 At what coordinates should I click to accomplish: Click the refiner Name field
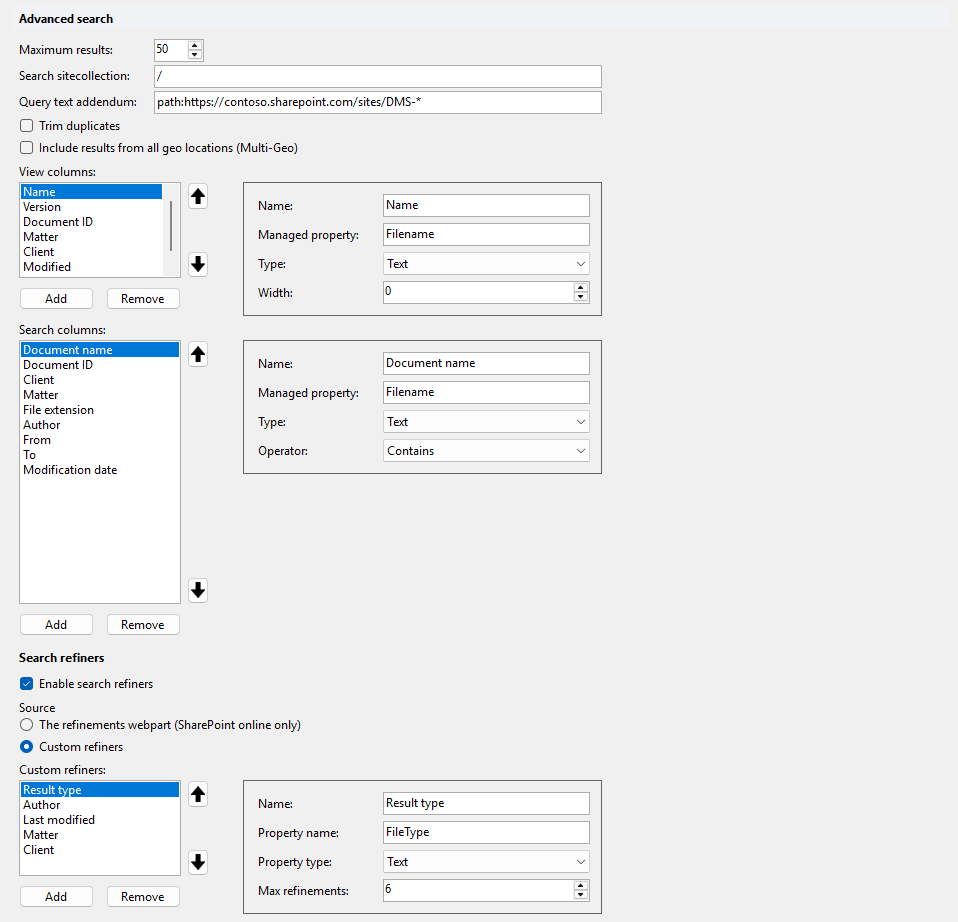click(486, 803)
